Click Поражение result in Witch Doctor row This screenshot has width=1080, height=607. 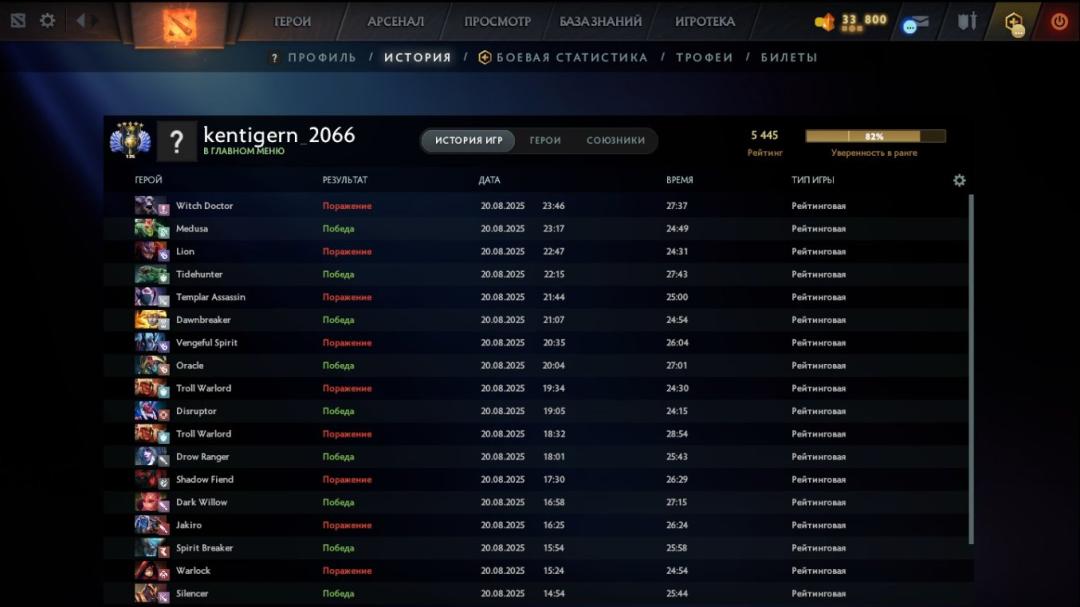(347, 206)
